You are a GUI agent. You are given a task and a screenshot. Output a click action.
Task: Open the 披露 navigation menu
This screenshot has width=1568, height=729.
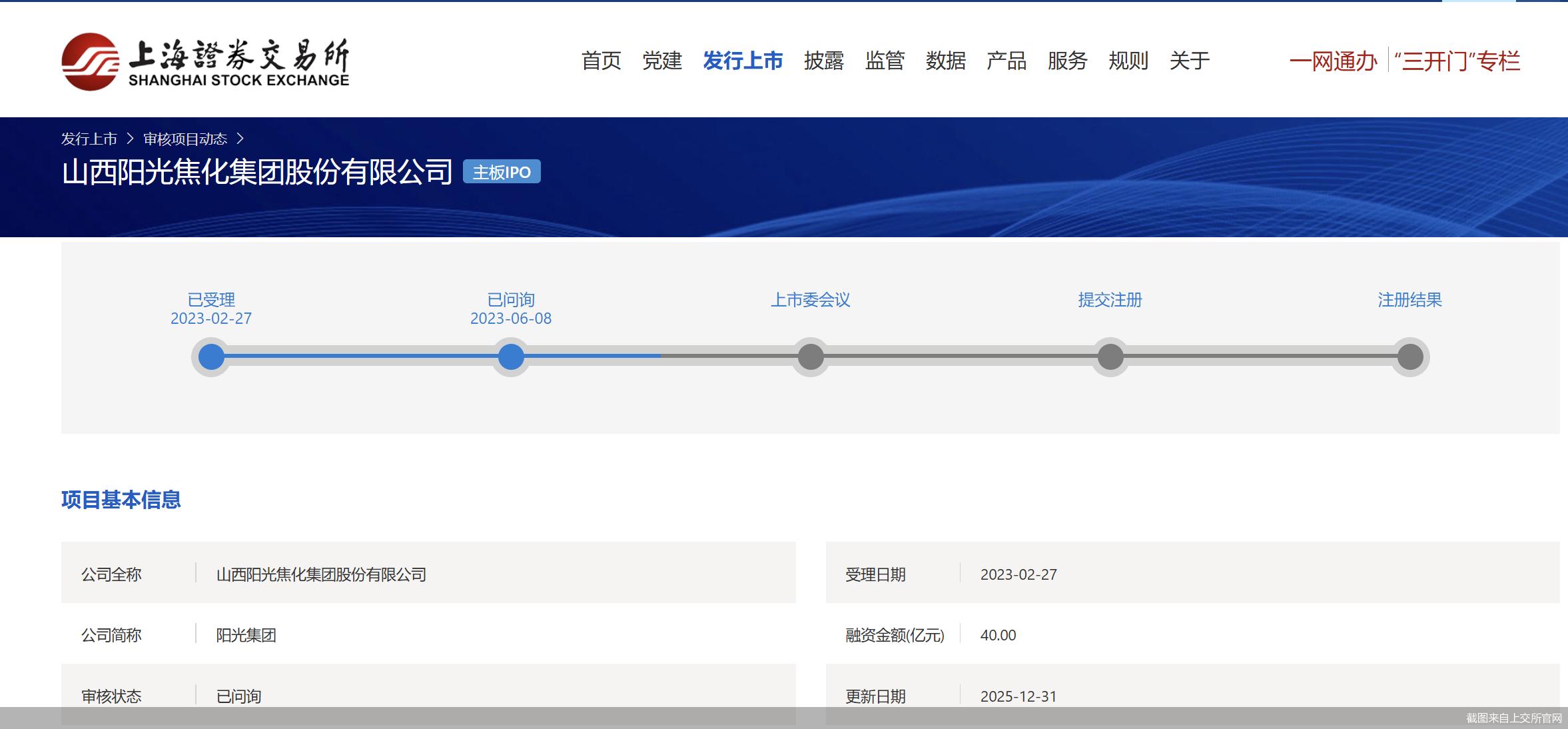[823, 61]
